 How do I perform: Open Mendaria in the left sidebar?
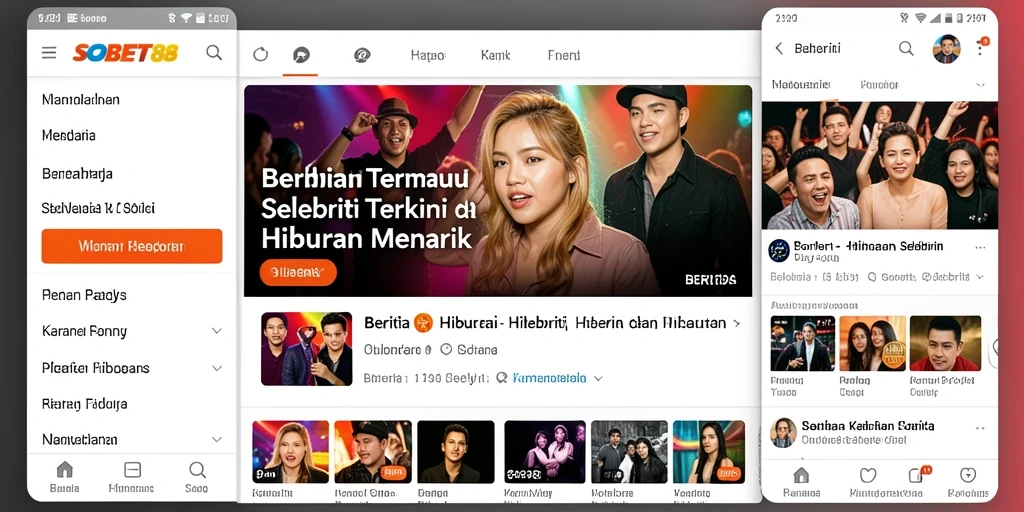tap(69, 135)
